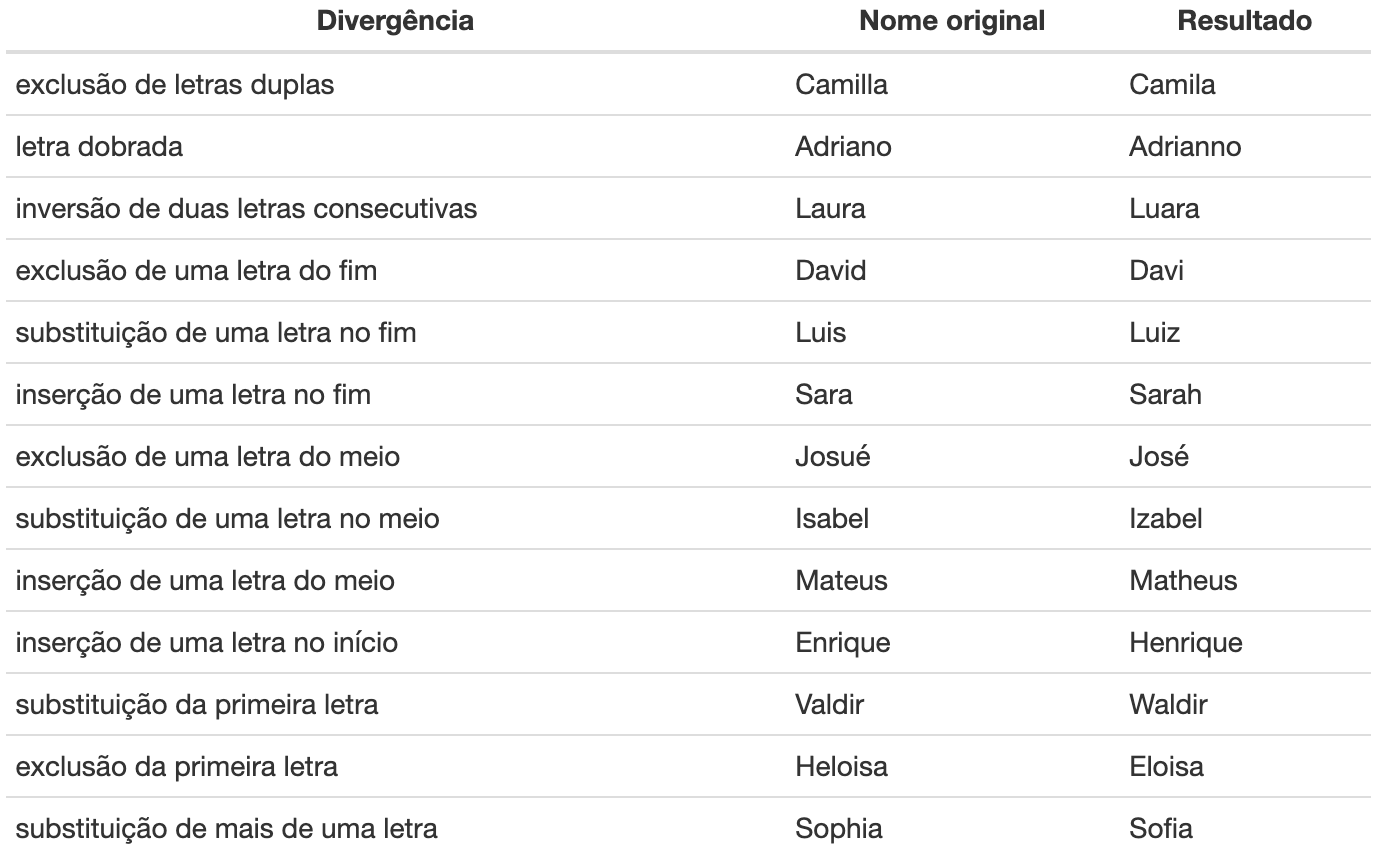Select the name Sarah in Resultado
Image resolution: width=1382 pixels, height=854 pixels.
pyautogui.click(x=1165, y=395)
